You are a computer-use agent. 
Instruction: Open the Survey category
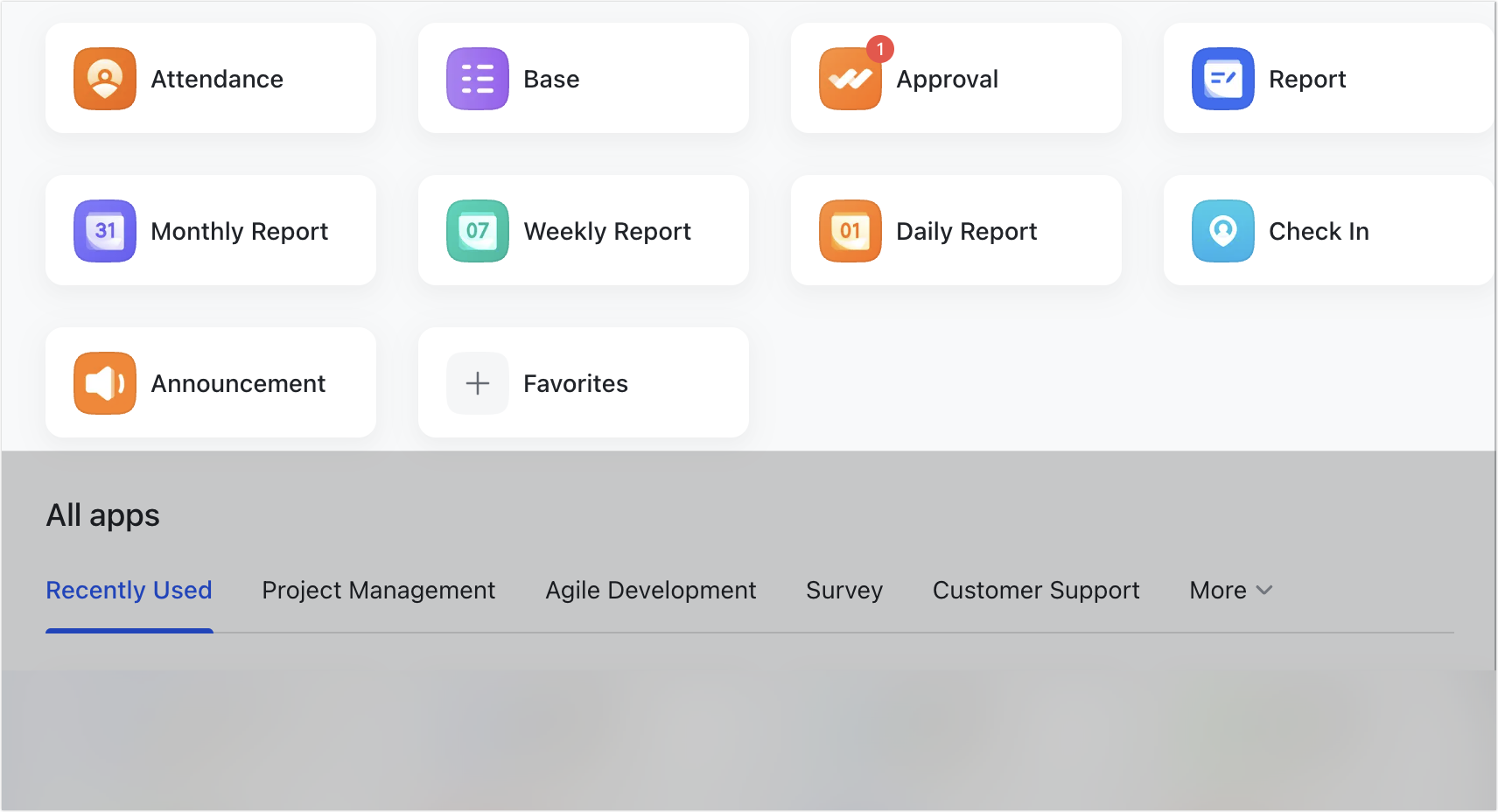click(x=843, y=590)
